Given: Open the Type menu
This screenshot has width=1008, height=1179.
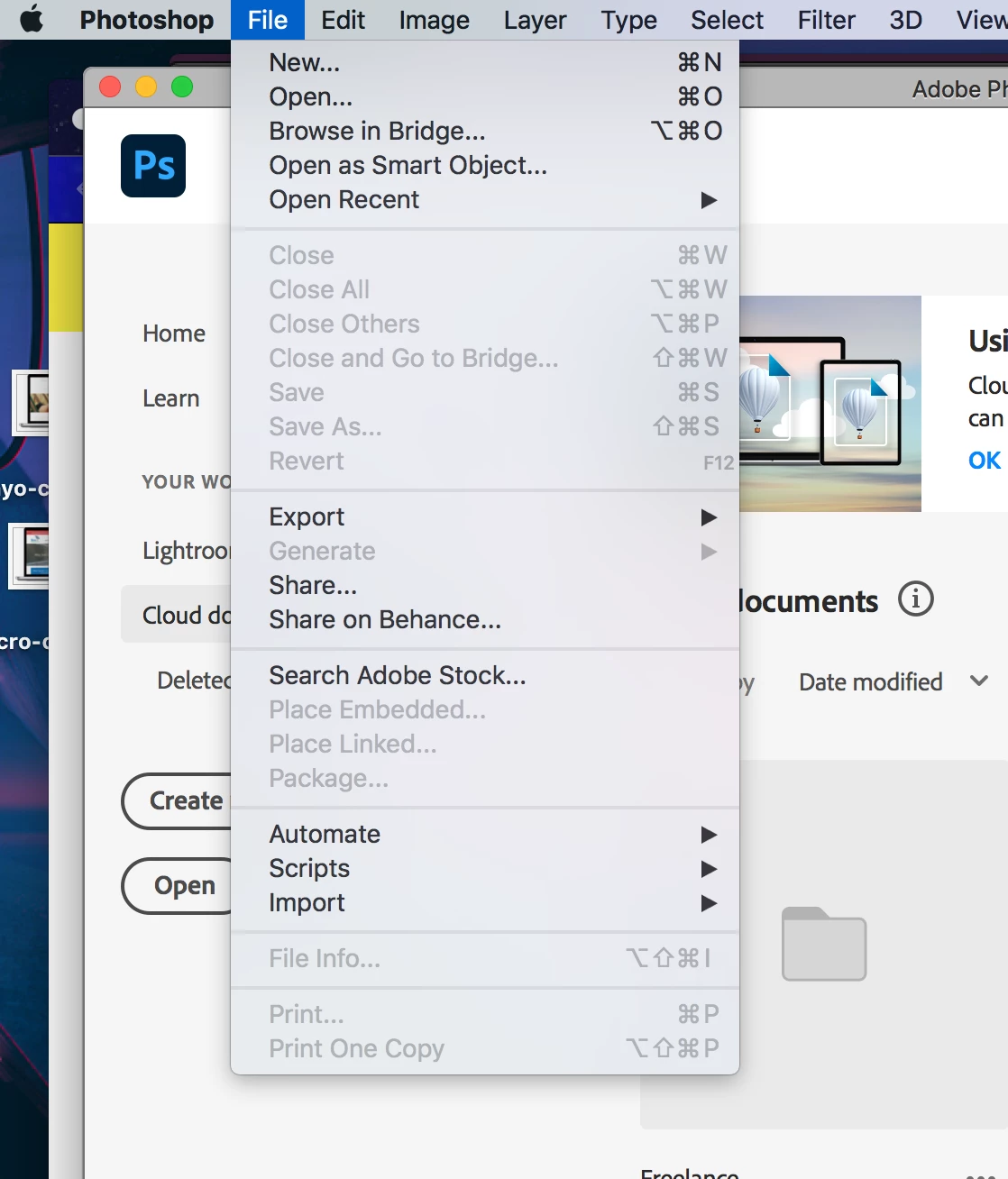Looking at the screenshot, I should [x=628, y=20].
